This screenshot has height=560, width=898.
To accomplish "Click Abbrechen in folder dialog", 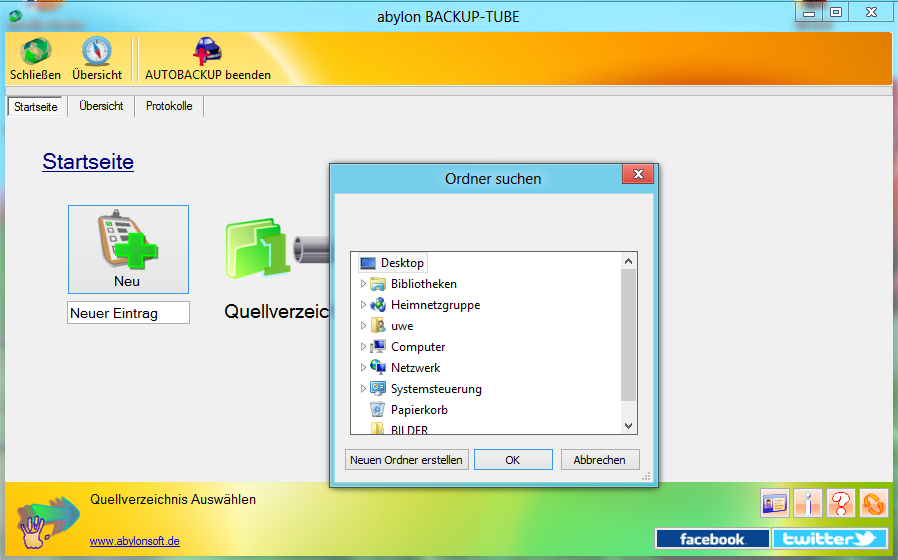I will tap(600, 460).
